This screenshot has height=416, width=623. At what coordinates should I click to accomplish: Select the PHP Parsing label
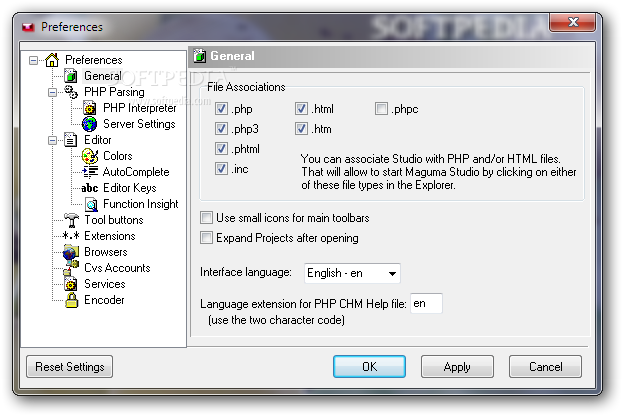point(114,92)
